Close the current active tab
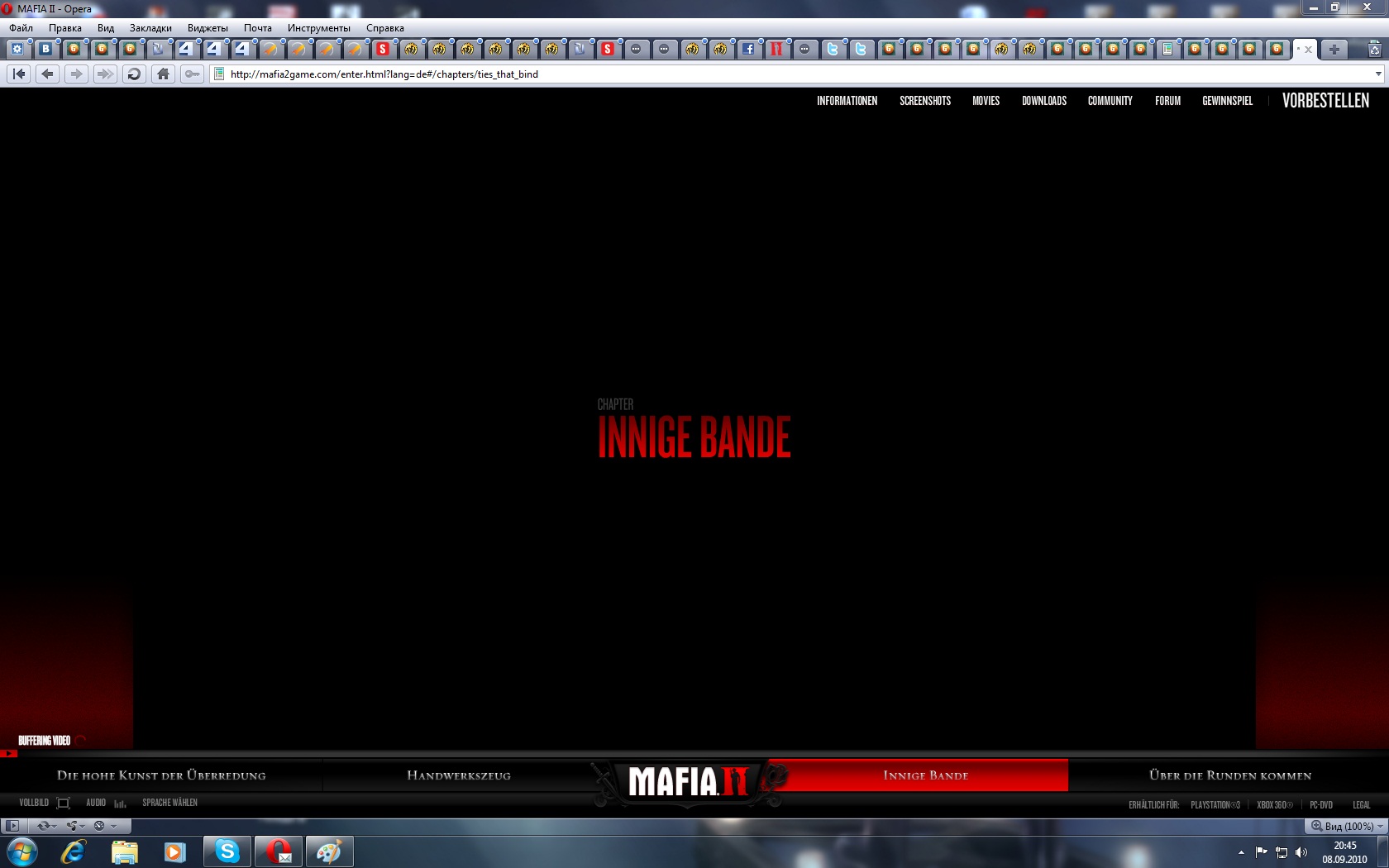The image size is (1389, 868). click(x=1308, y=50)
